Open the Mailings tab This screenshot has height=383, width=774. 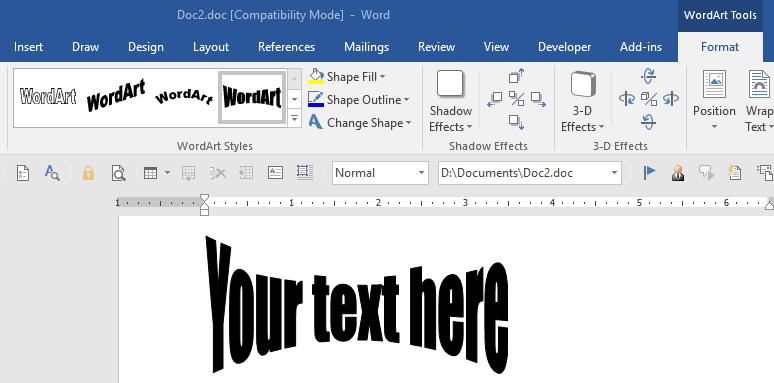(x=366, y=47)
